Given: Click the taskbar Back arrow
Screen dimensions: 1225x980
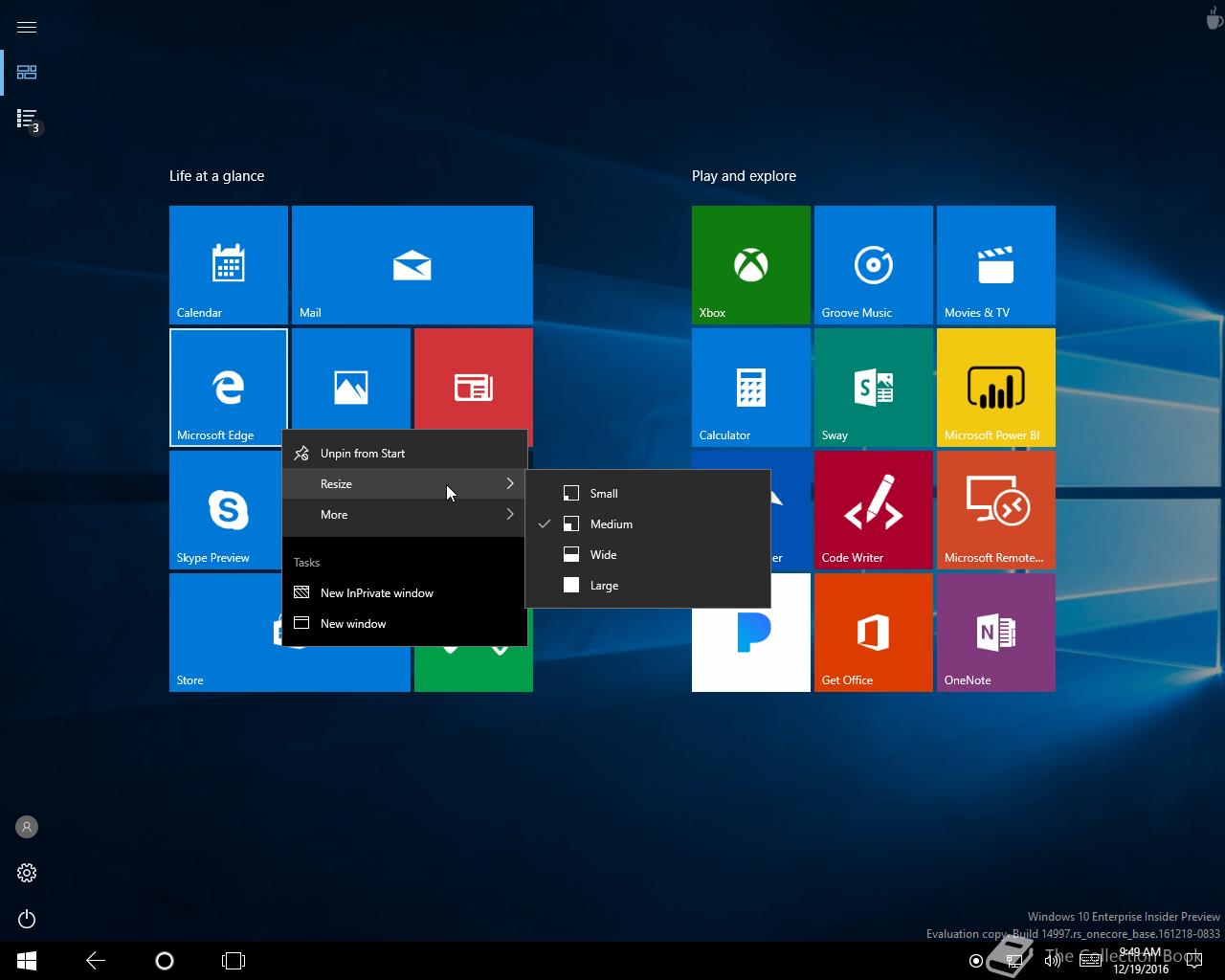Looking at the screenshot, I should [x=96, y=961].
